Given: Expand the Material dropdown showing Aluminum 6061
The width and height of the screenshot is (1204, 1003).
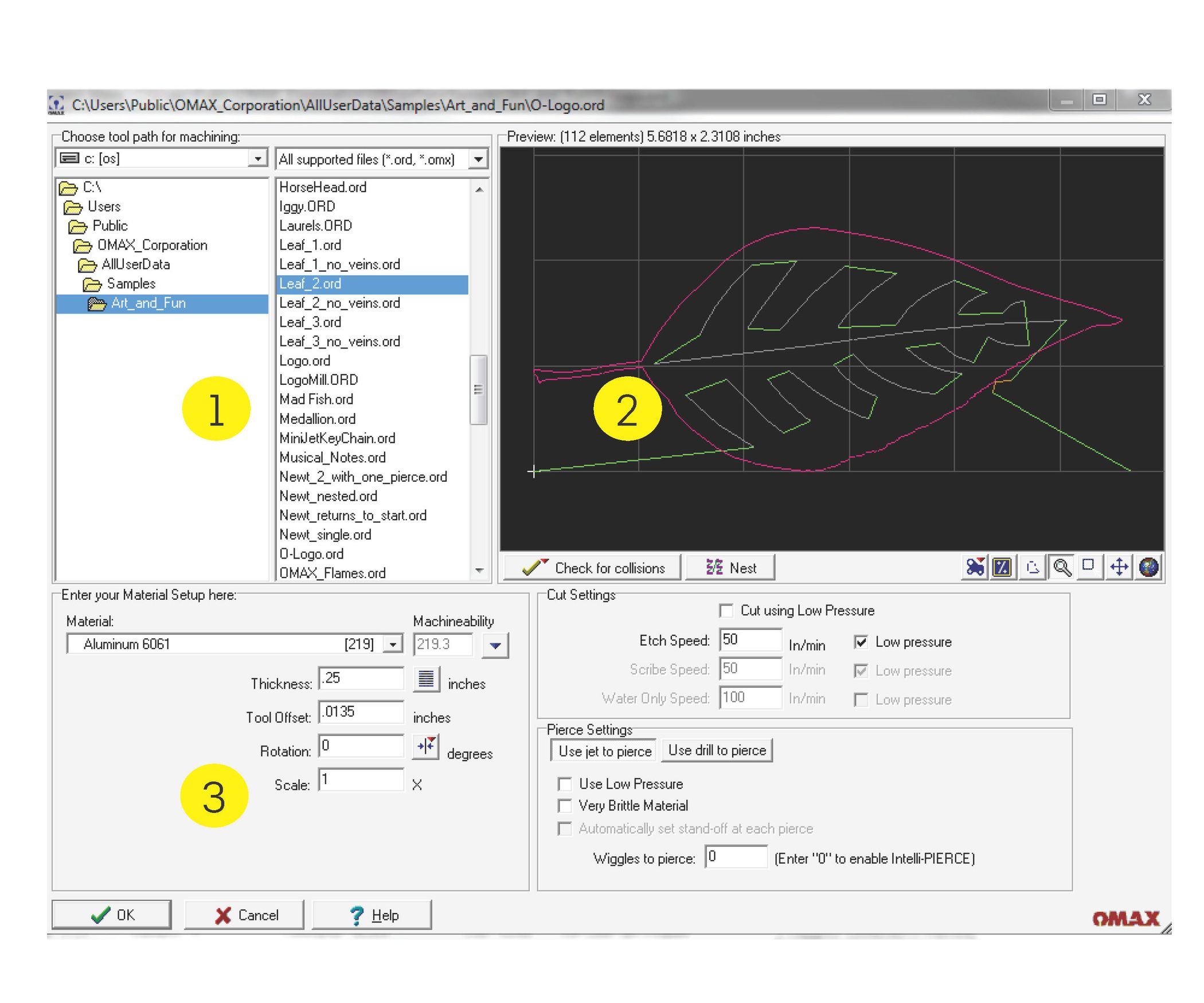Looking at the screenshot, I should pos(392,644).
